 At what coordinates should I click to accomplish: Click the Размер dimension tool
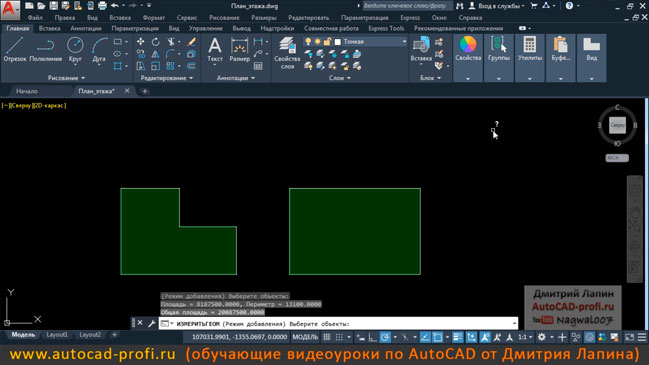239,49
